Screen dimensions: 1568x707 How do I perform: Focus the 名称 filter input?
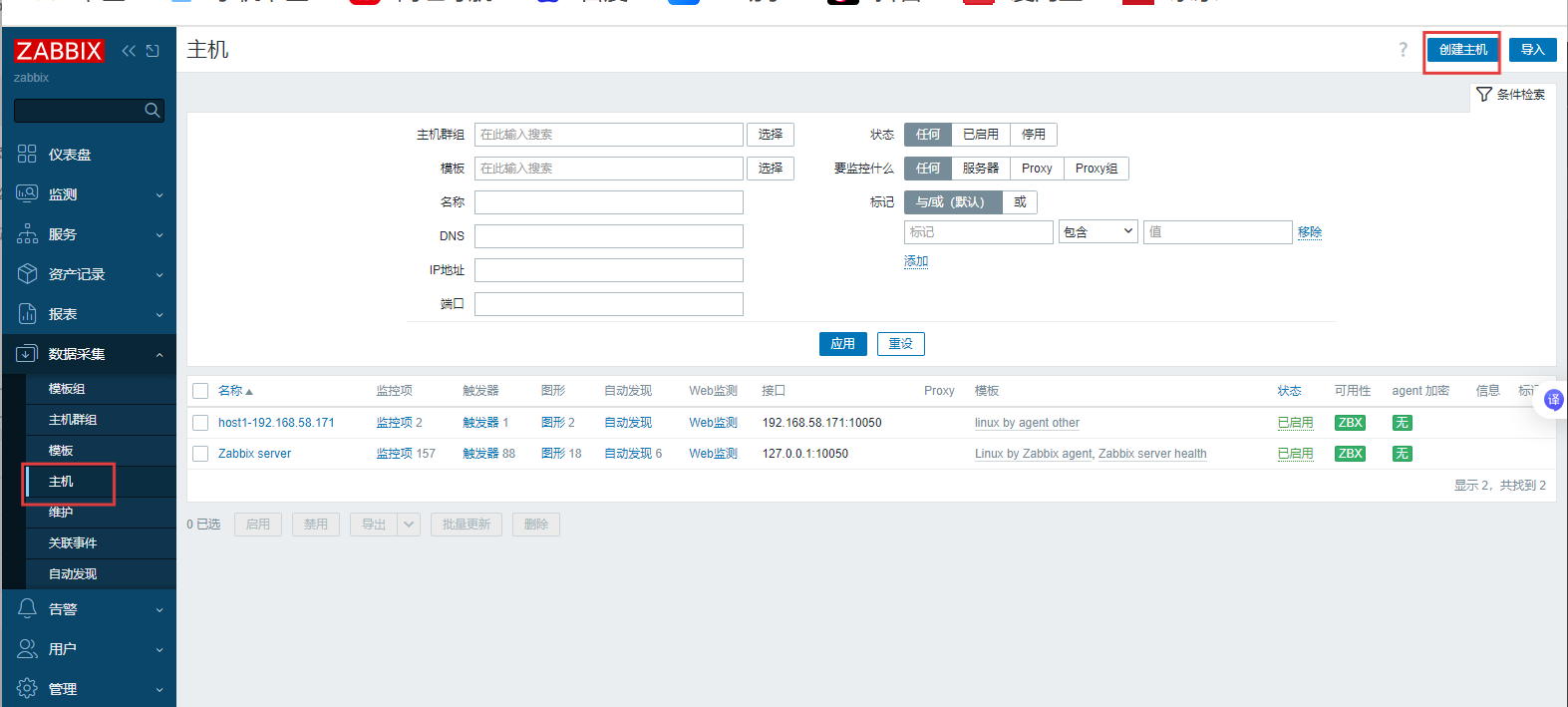point(609,202)
